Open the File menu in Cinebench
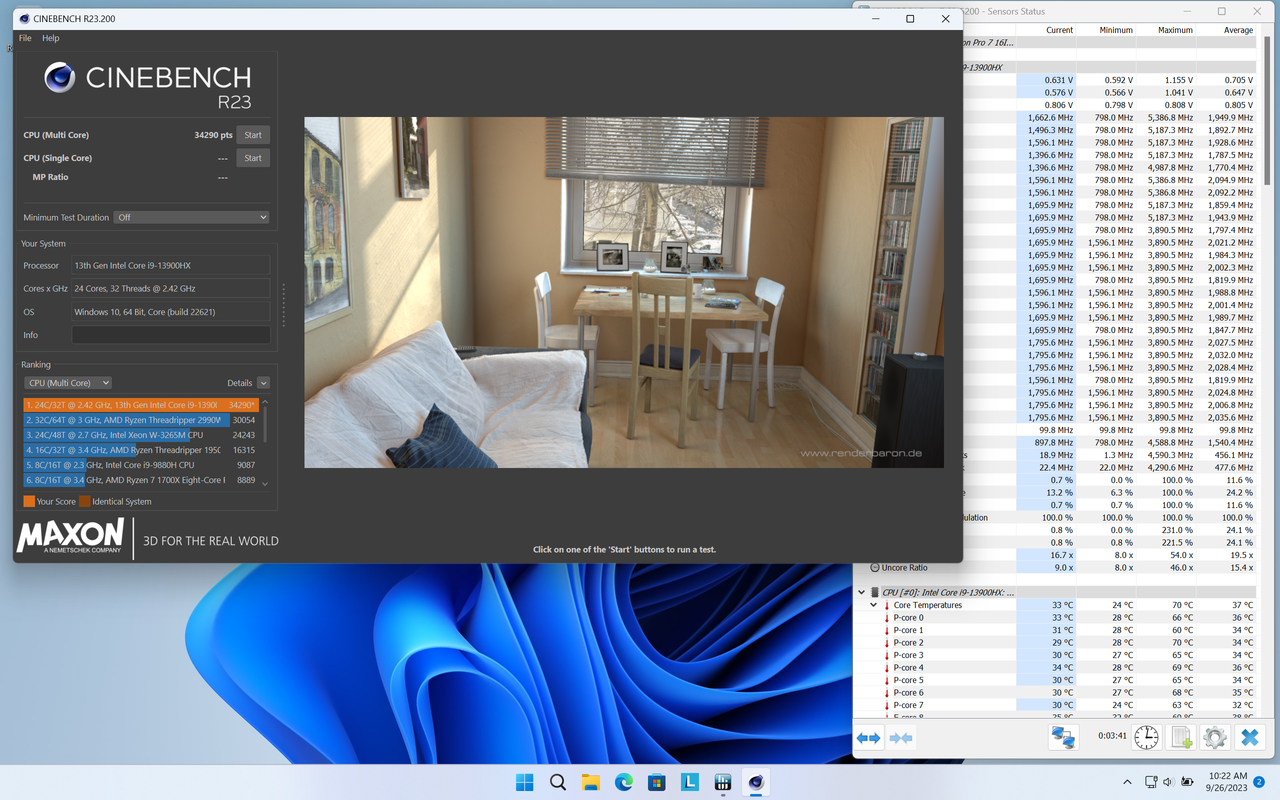Screen dimensions: 1280x800 pyautogui.click(x=24, y=38)
